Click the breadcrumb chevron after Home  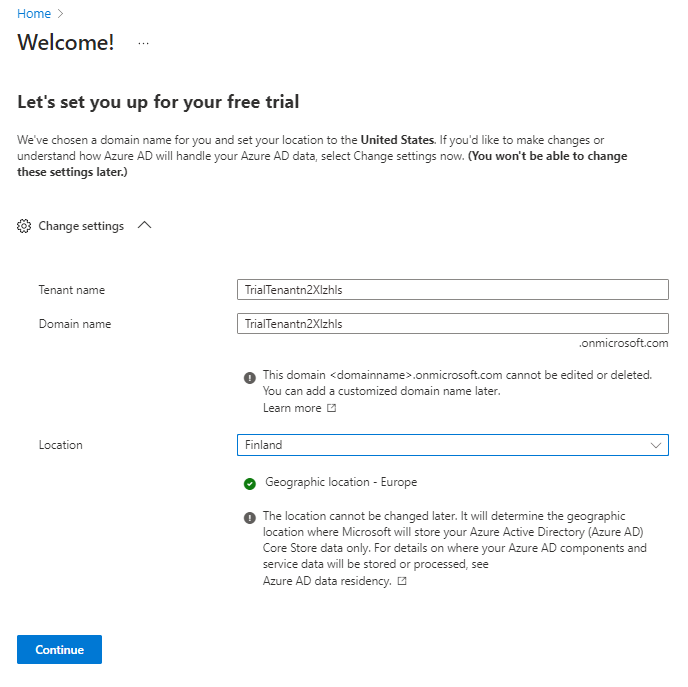click(60, 13)
